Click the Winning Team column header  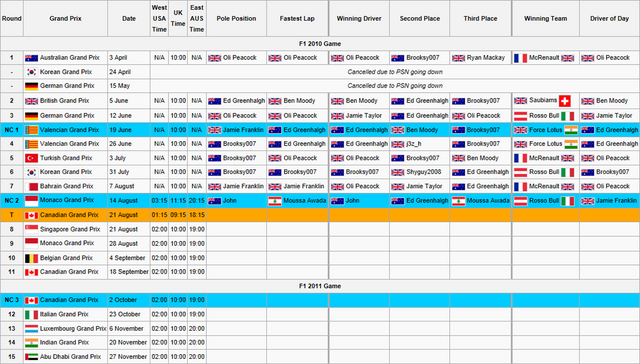pyautogui.click(x=546, y=18)
